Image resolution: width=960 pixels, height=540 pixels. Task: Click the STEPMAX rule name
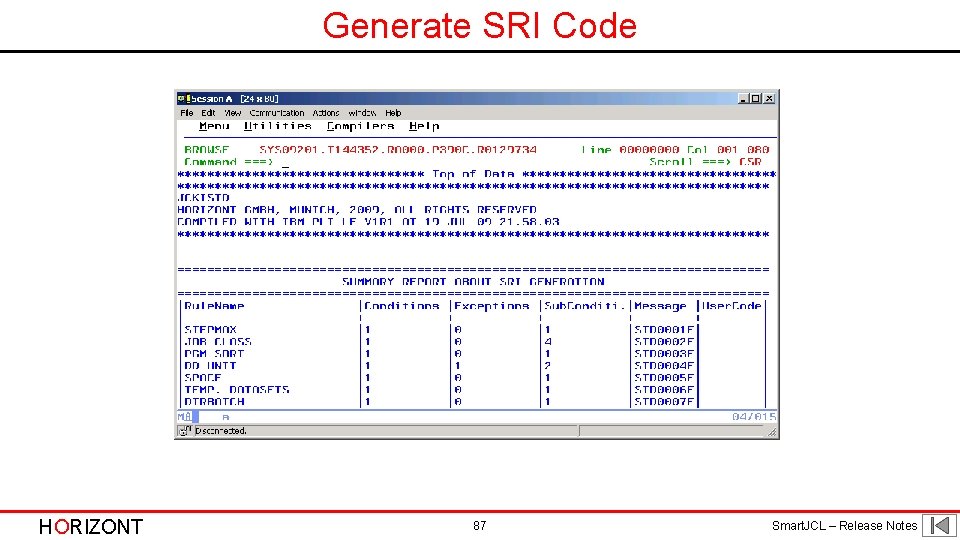210,330
